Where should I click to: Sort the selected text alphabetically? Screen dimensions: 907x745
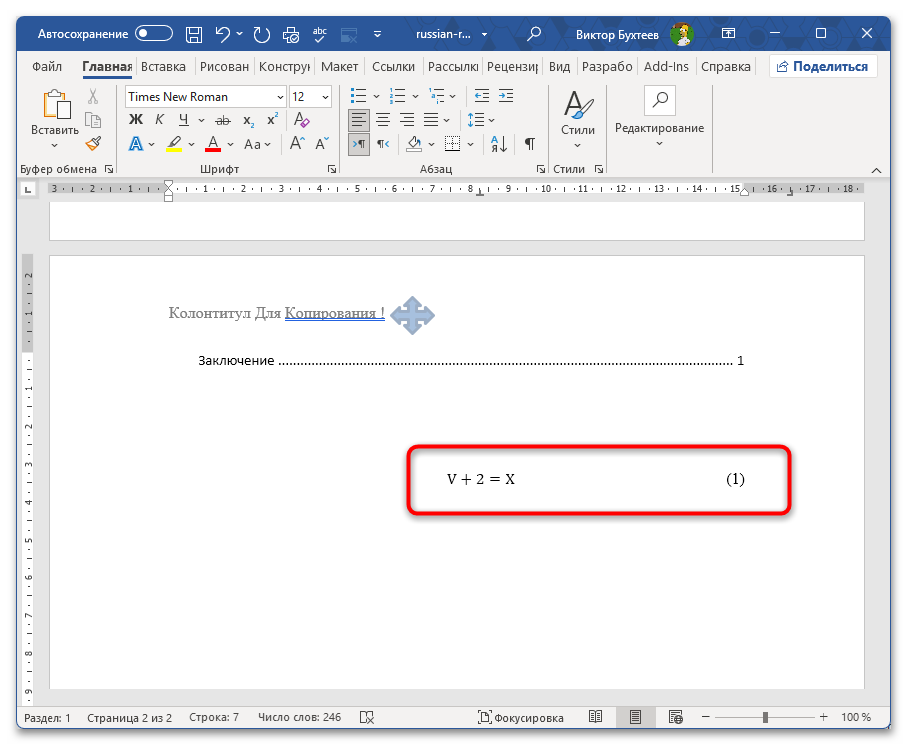click(x=499, y=144)
